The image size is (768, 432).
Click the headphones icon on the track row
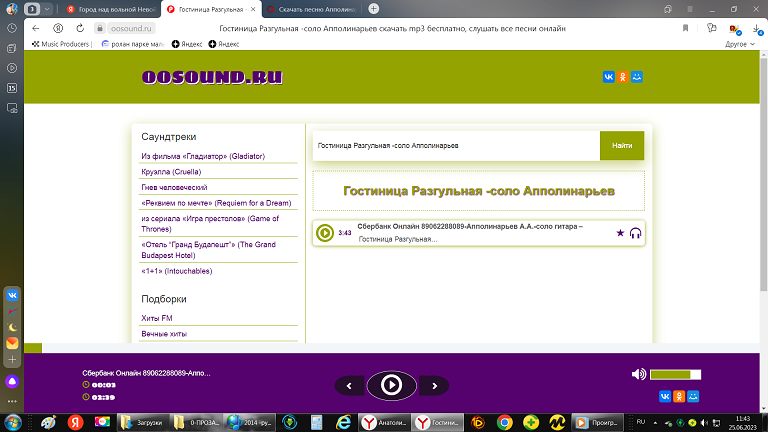(635, 233)
